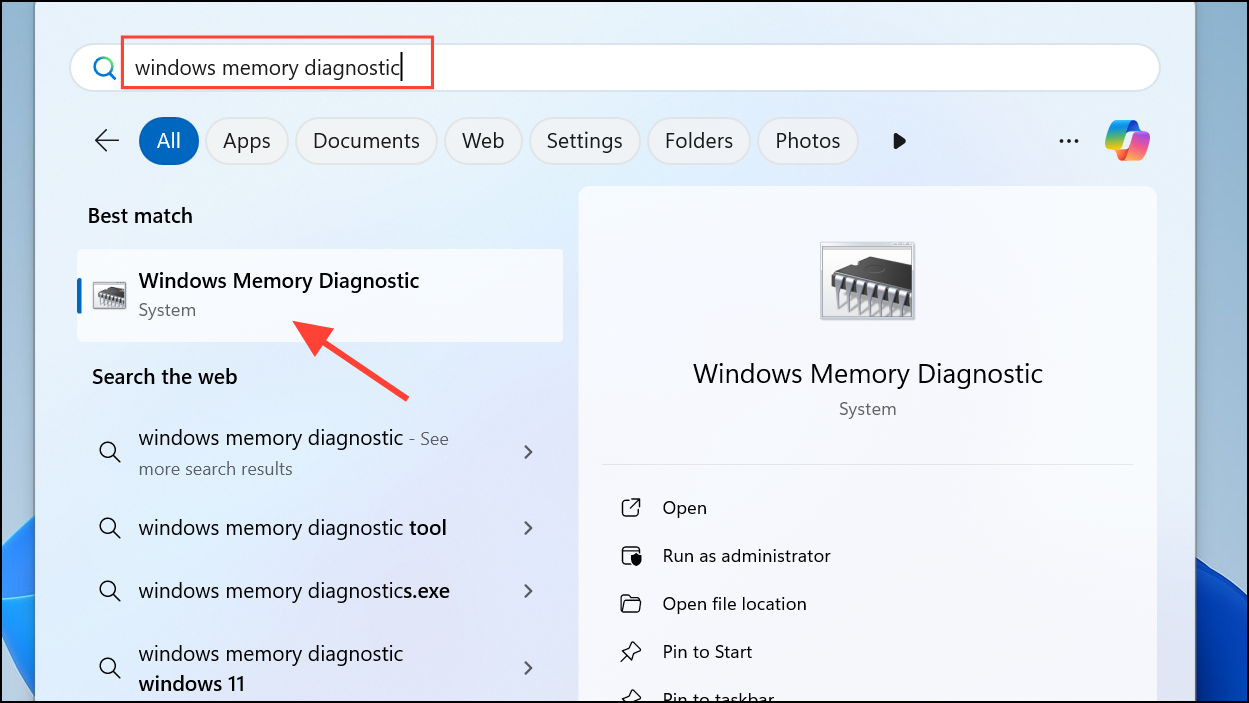The height and width of the screenshot is (703, 1249).
Task: Choose Pin to Start
Action: click(707, 652)
